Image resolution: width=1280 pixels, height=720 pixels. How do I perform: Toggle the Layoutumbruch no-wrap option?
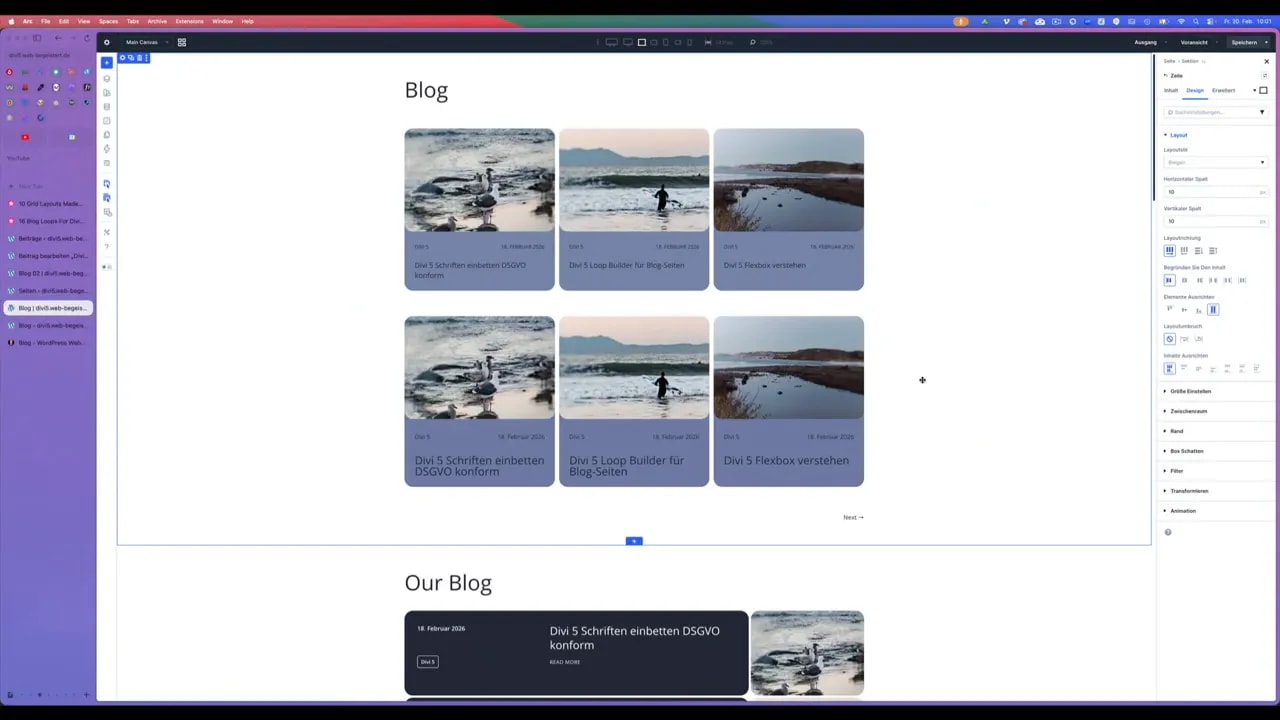[1170, 339]
